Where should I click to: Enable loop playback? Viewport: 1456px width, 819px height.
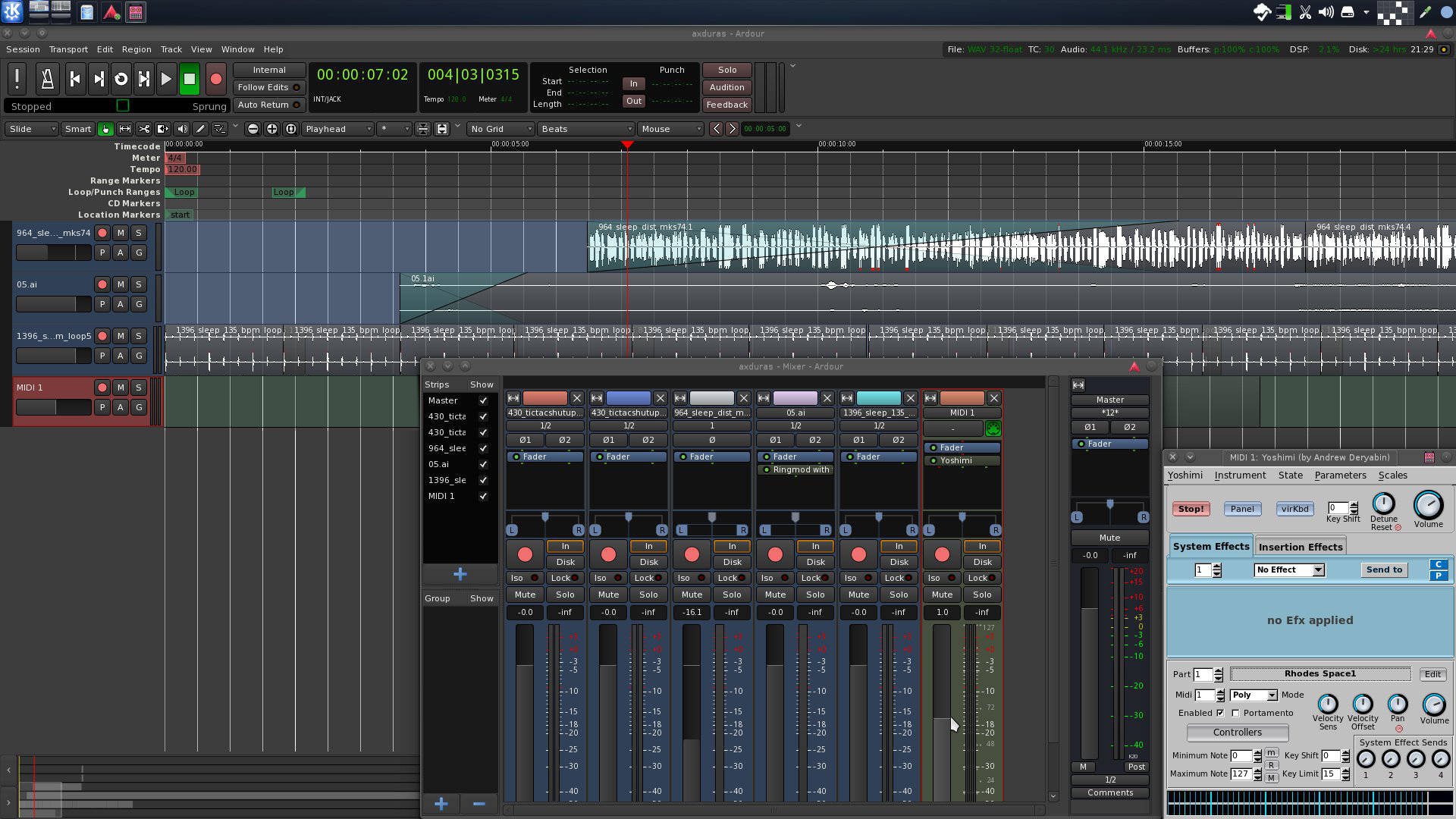pos(121,78)
